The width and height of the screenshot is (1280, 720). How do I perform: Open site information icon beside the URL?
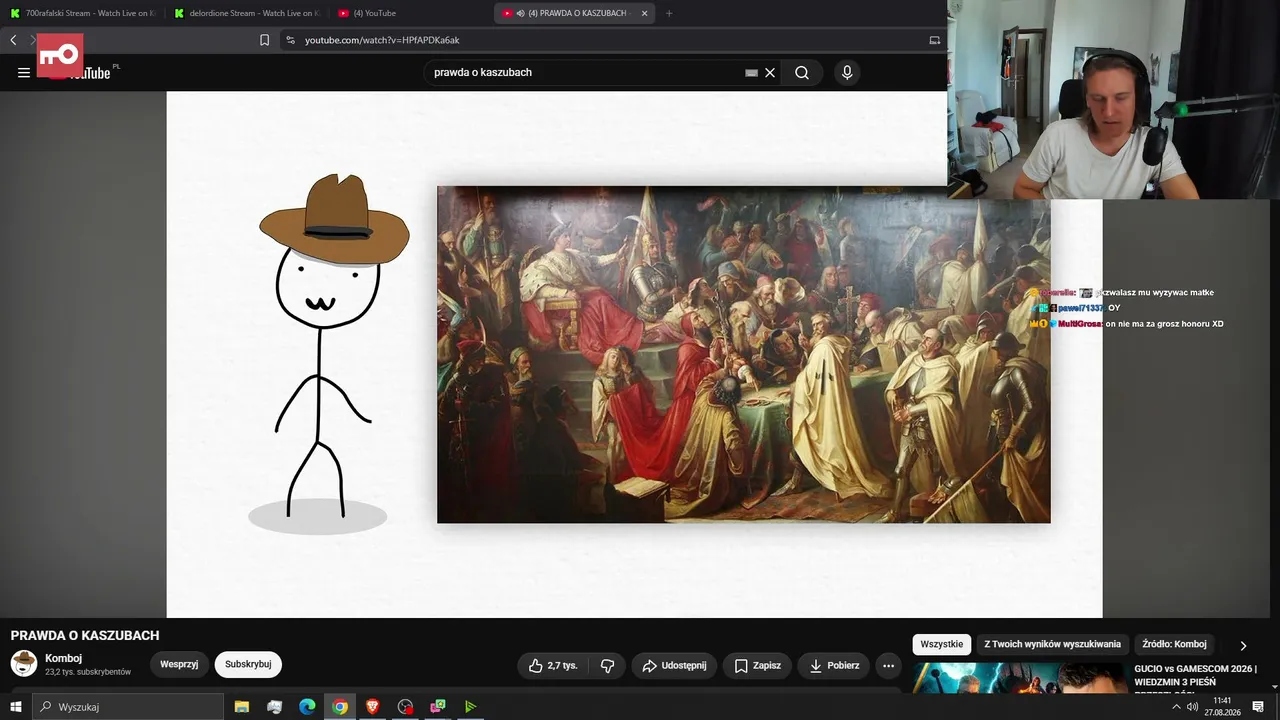(290, 40)
